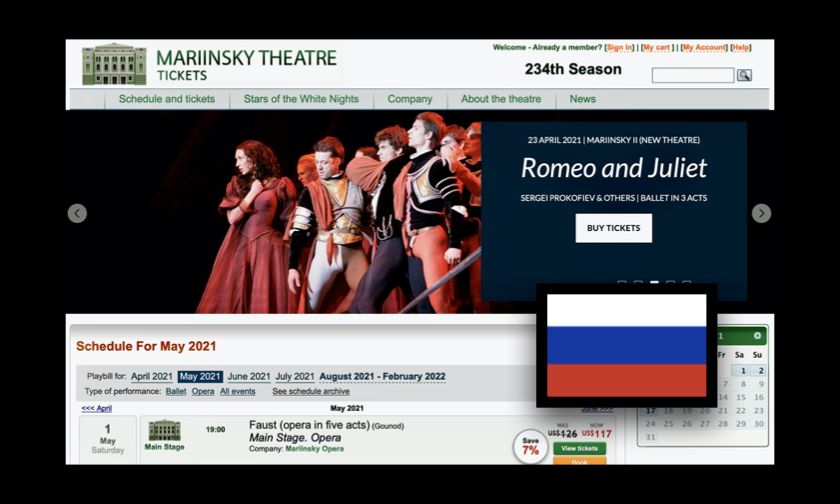Show All events
The height and width of the screenshot is (504, 840).
point(238,392)
